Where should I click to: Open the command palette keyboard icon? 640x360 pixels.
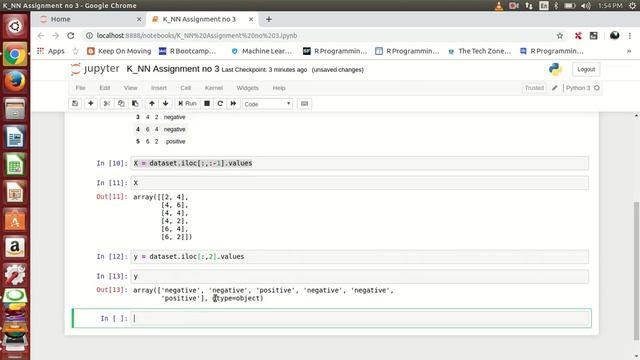coord(304,104)
